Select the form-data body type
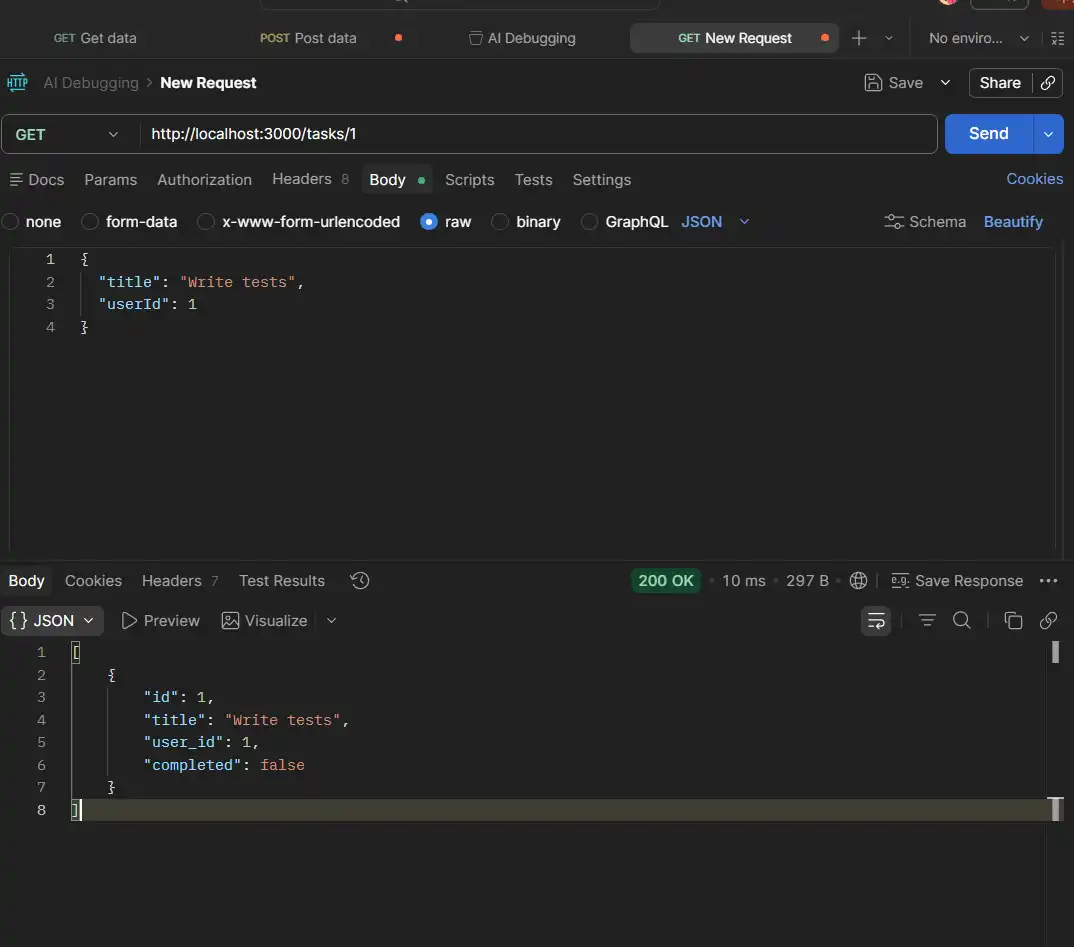The height and width of the screenshot is (947, 1074). click(x=130, y=222)
